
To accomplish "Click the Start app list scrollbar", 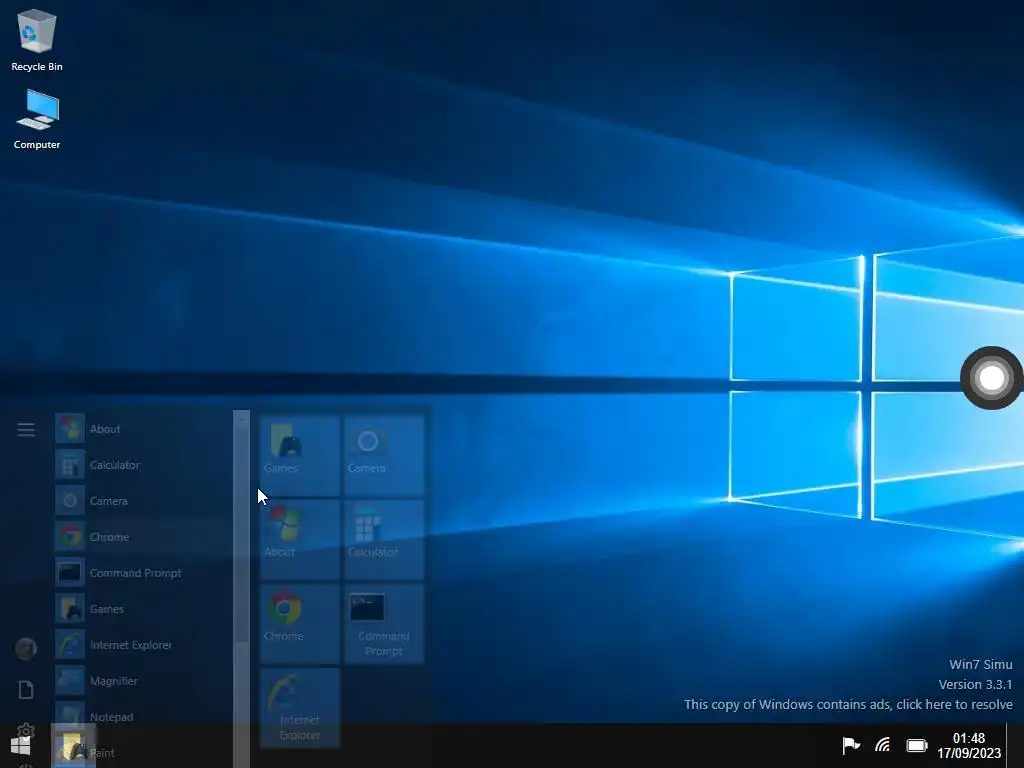I will coord(242,588).
